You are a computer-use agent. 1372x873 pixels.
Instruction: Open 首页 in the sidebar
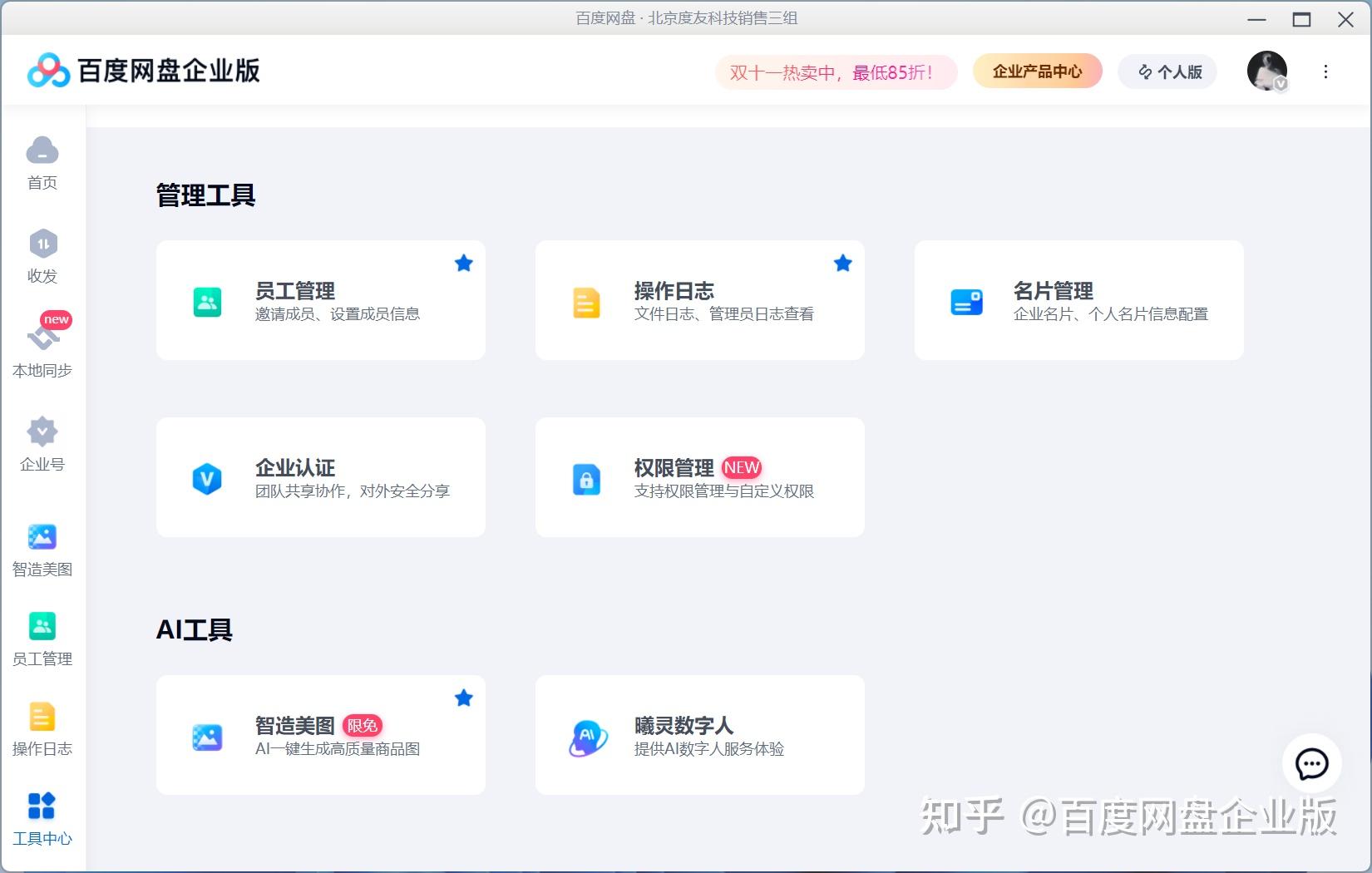point(42,164)
